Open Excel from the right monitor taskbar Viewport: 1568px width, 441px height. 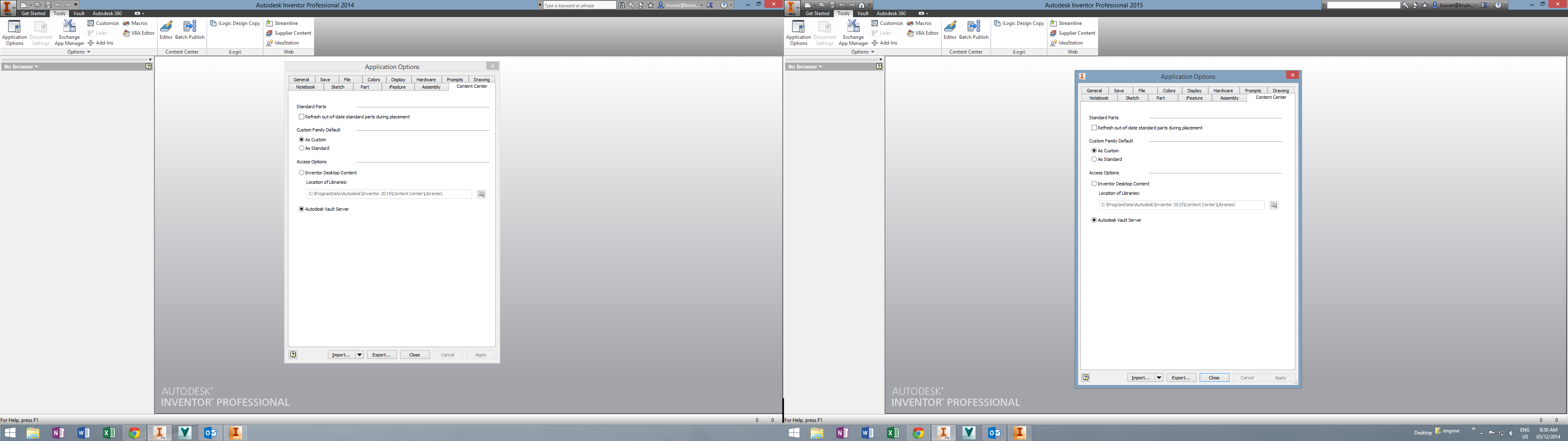click(x=892, y=432)
